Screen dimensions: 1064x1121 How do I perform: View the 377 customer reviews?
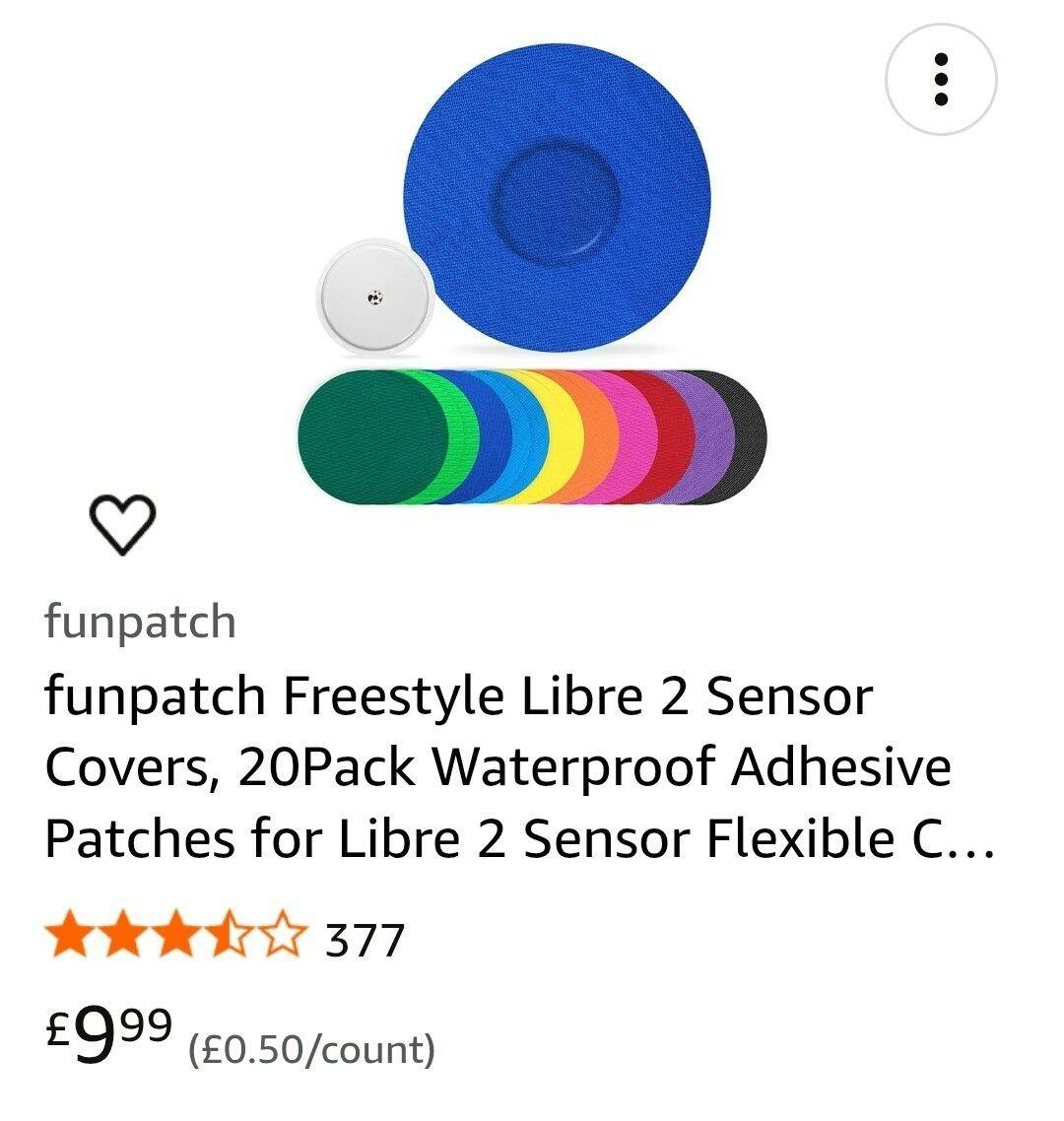(x=365, y=940)
